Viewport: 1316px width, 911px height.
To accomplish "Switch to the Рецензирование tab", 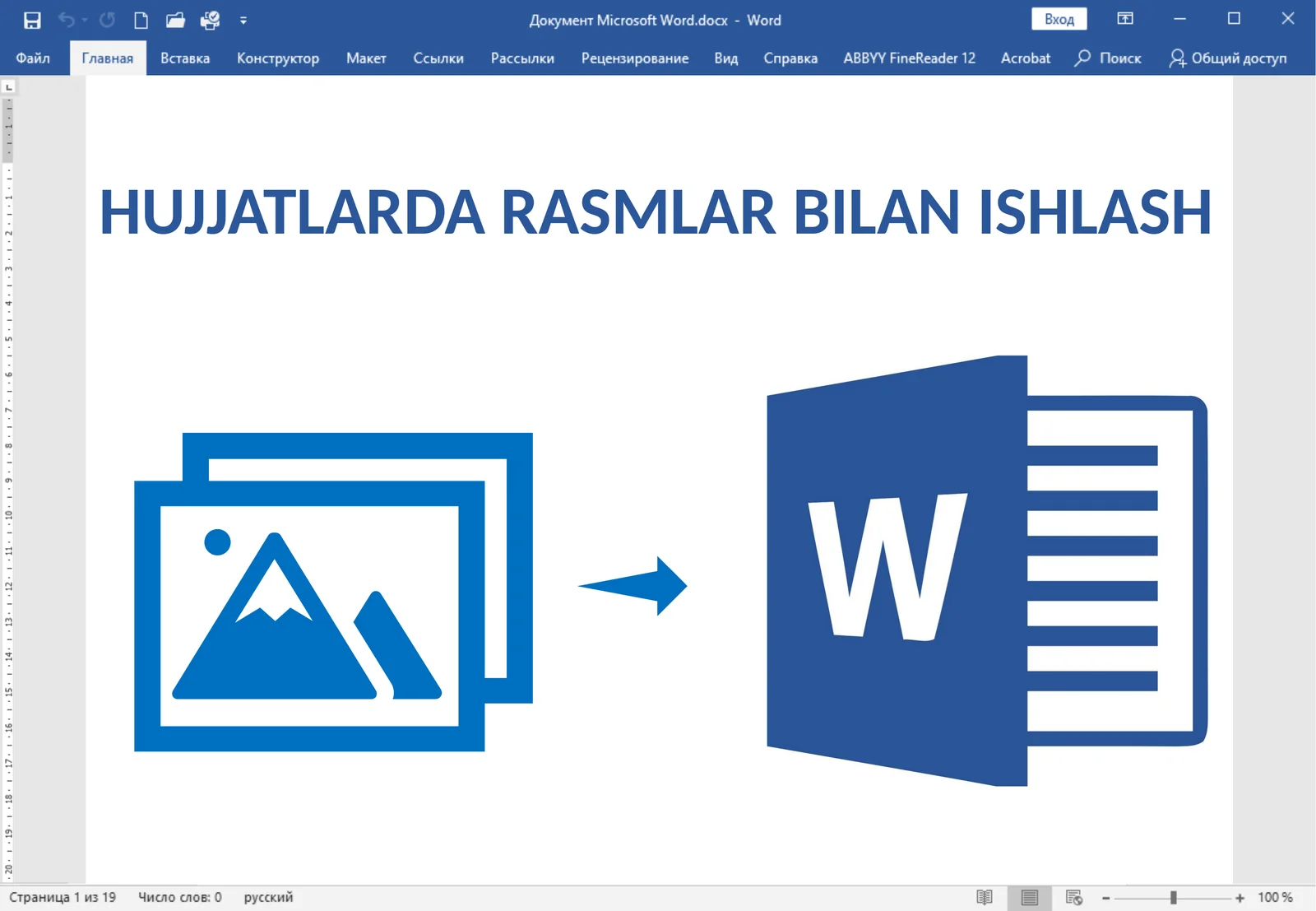I will [x=635, y=58].
